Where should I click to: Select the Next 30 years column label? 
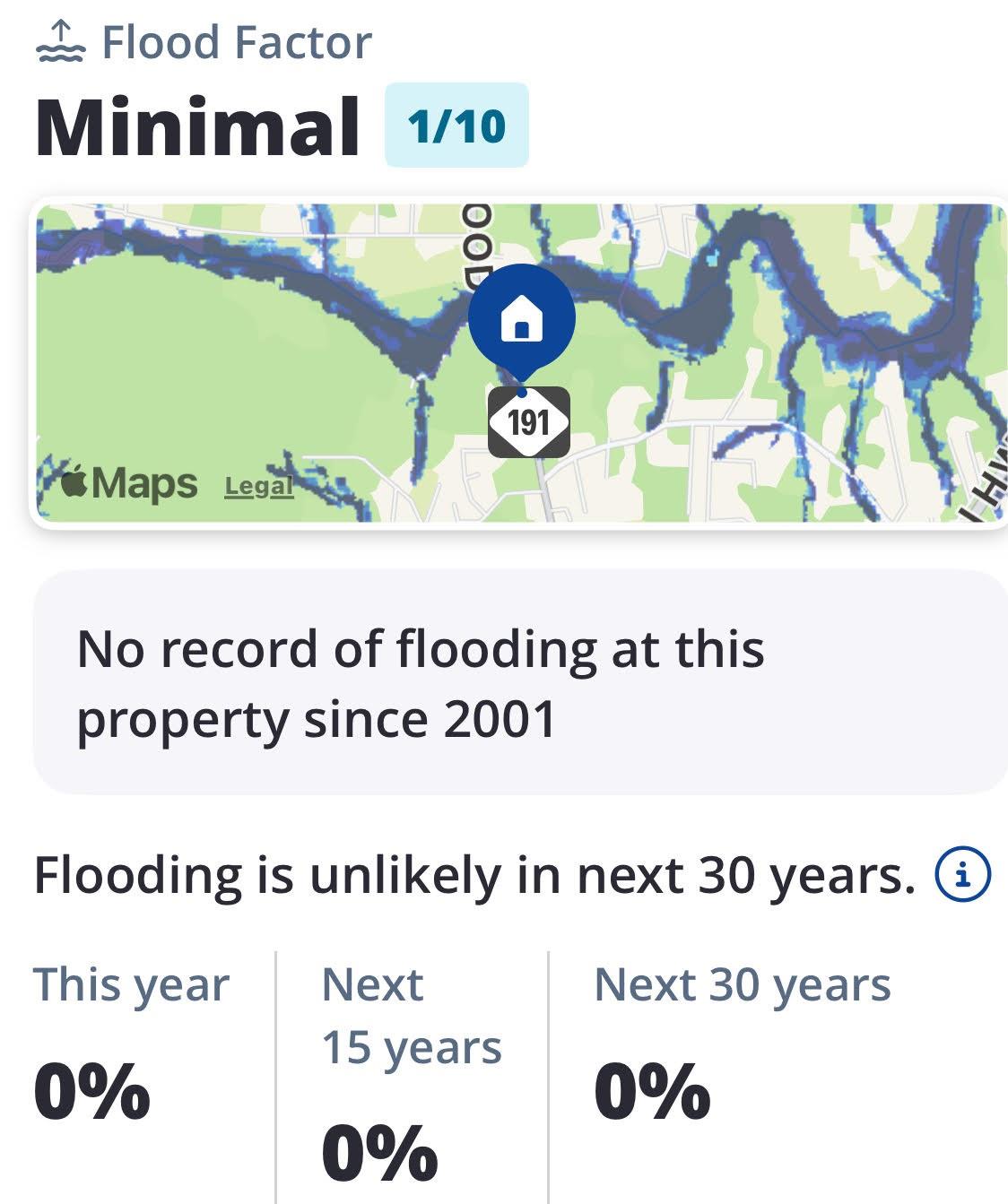click(742, 984)
